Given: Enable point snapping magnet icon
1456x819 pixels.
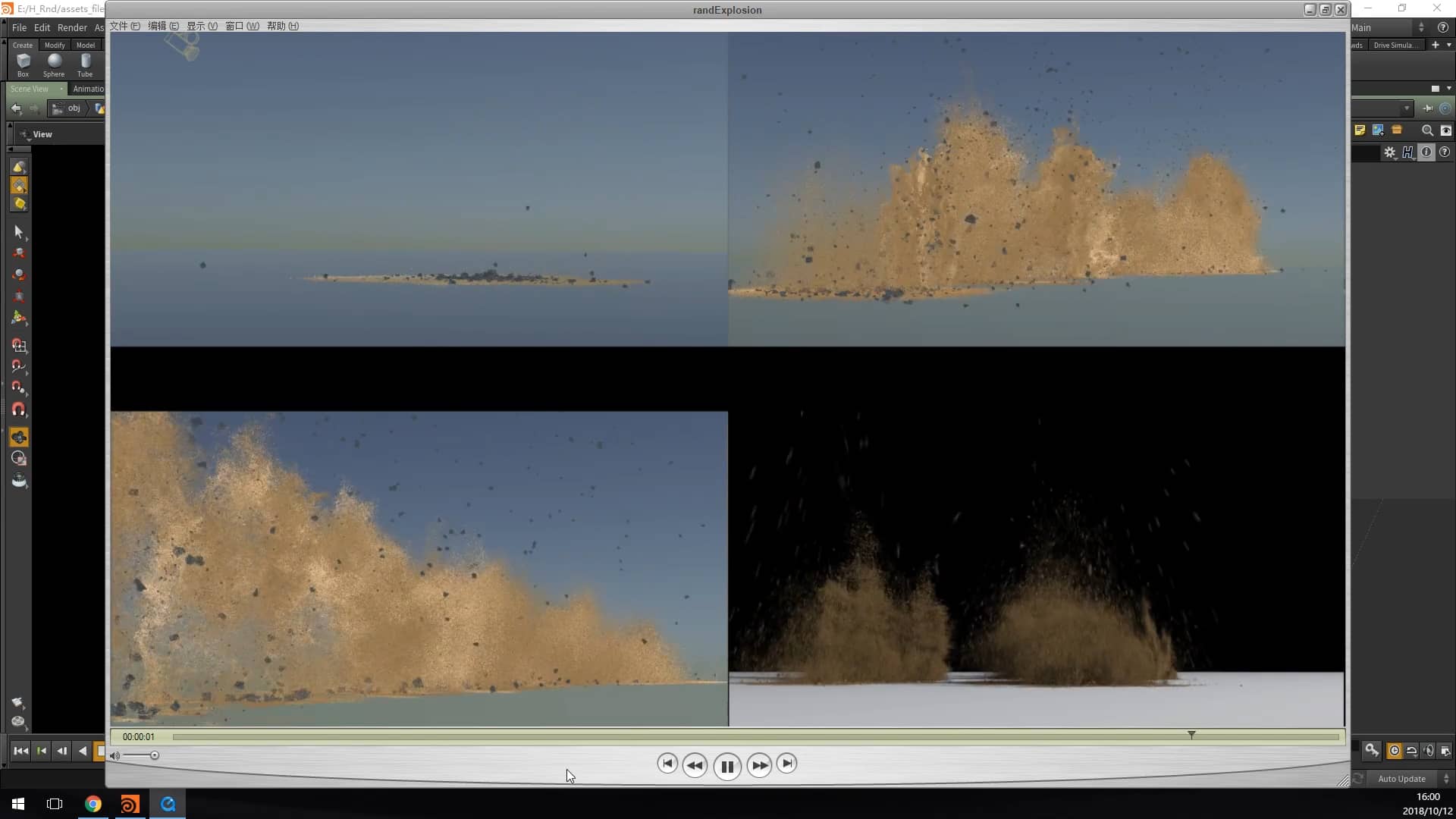Looking at the screenshot, I should [x=19, y=388].
